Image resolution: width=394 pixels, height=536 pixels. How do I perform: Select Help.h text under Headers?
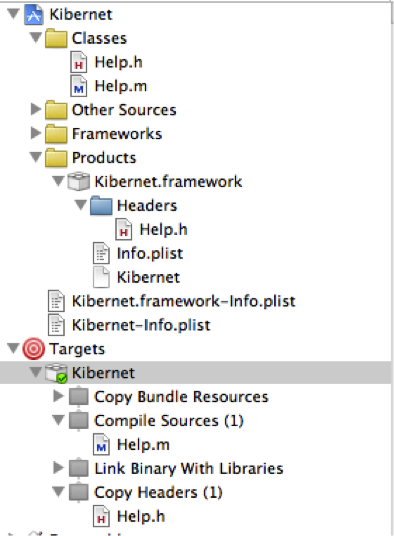[163, 230]
